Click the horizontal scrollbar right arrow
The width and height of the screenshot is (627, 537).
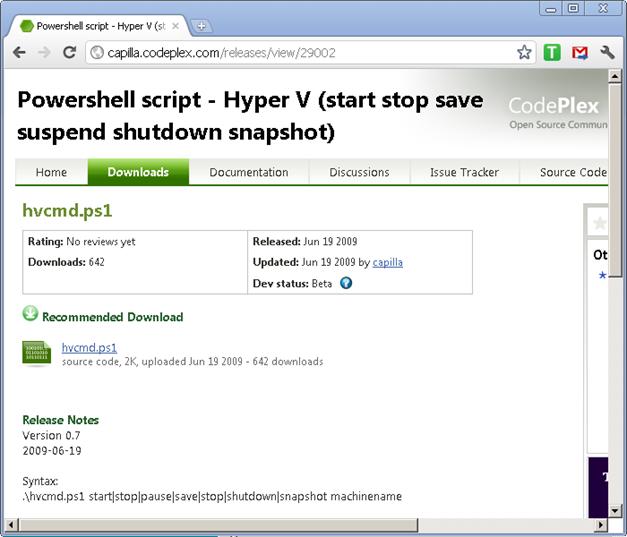[x=601, y=524]
